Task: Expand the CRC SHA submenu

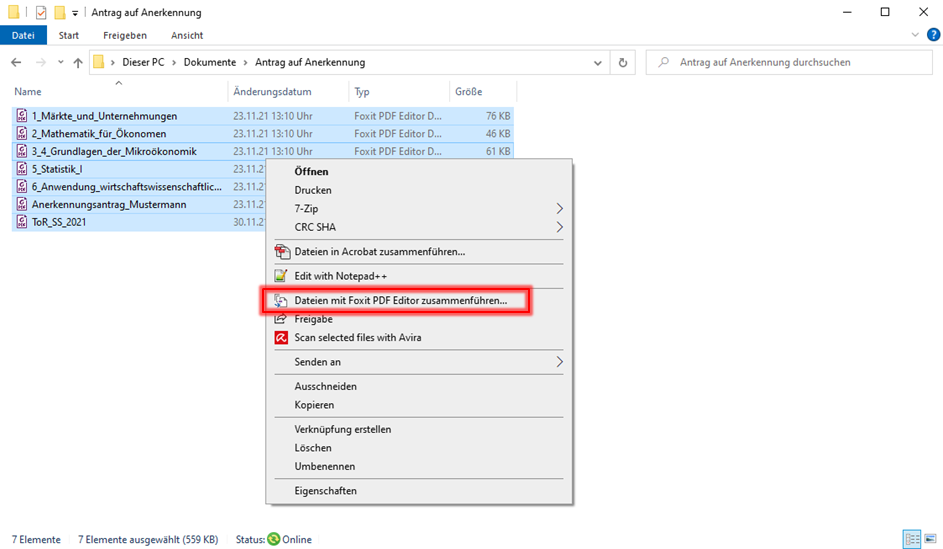Action: (559, 227)
